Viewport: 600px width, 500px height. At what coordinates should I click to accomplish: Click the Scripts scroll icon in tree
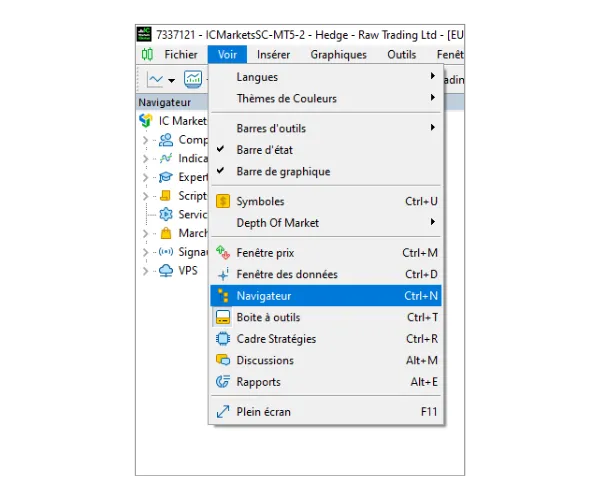[166, 195]
